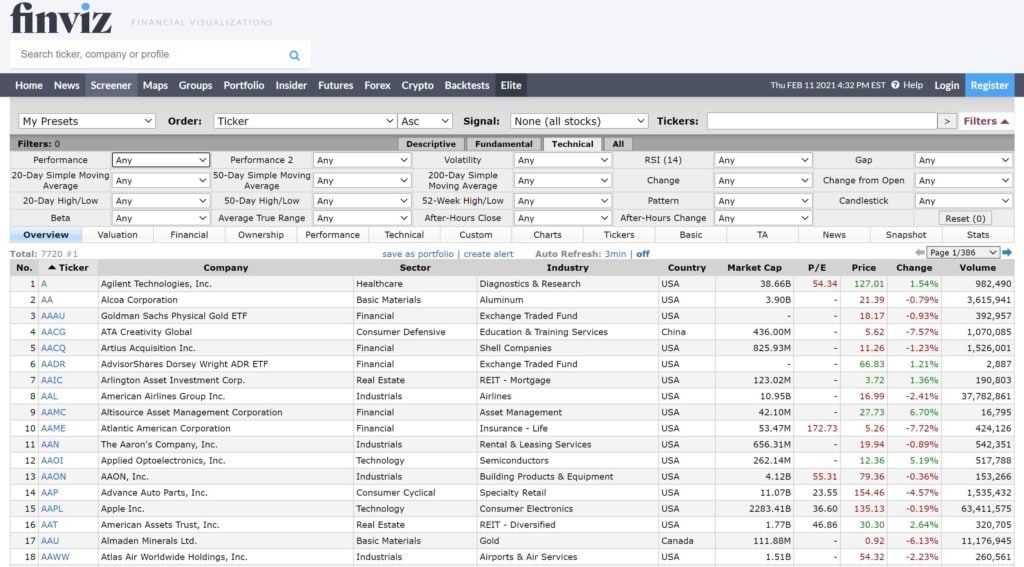The image size is (1024, 567).
Task: Click the Login link
Action: [946, 85]
